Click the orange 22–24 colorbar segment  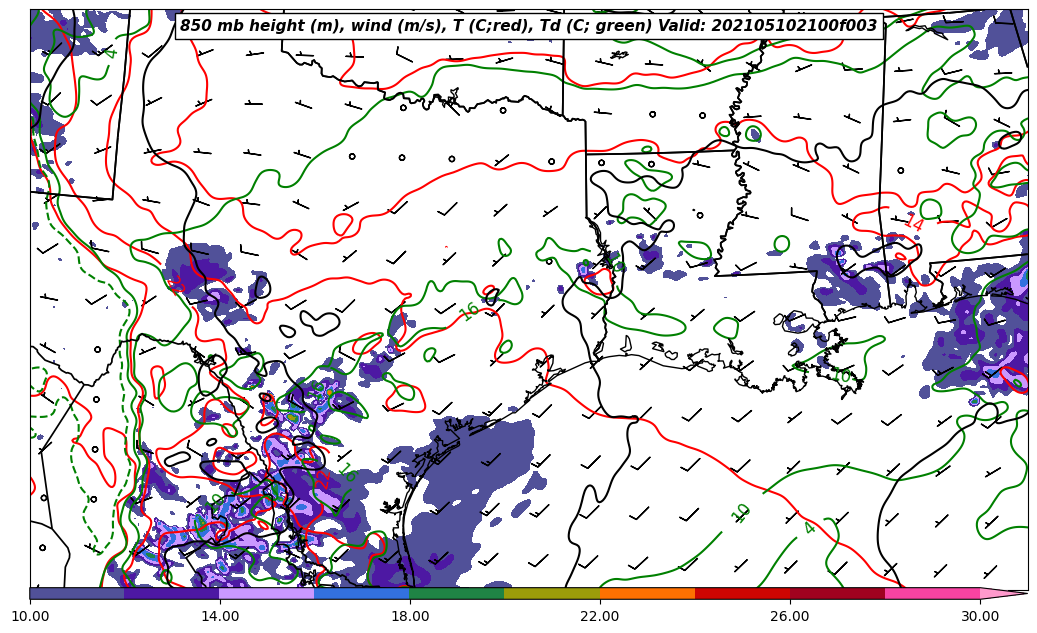tap(646, 593)
